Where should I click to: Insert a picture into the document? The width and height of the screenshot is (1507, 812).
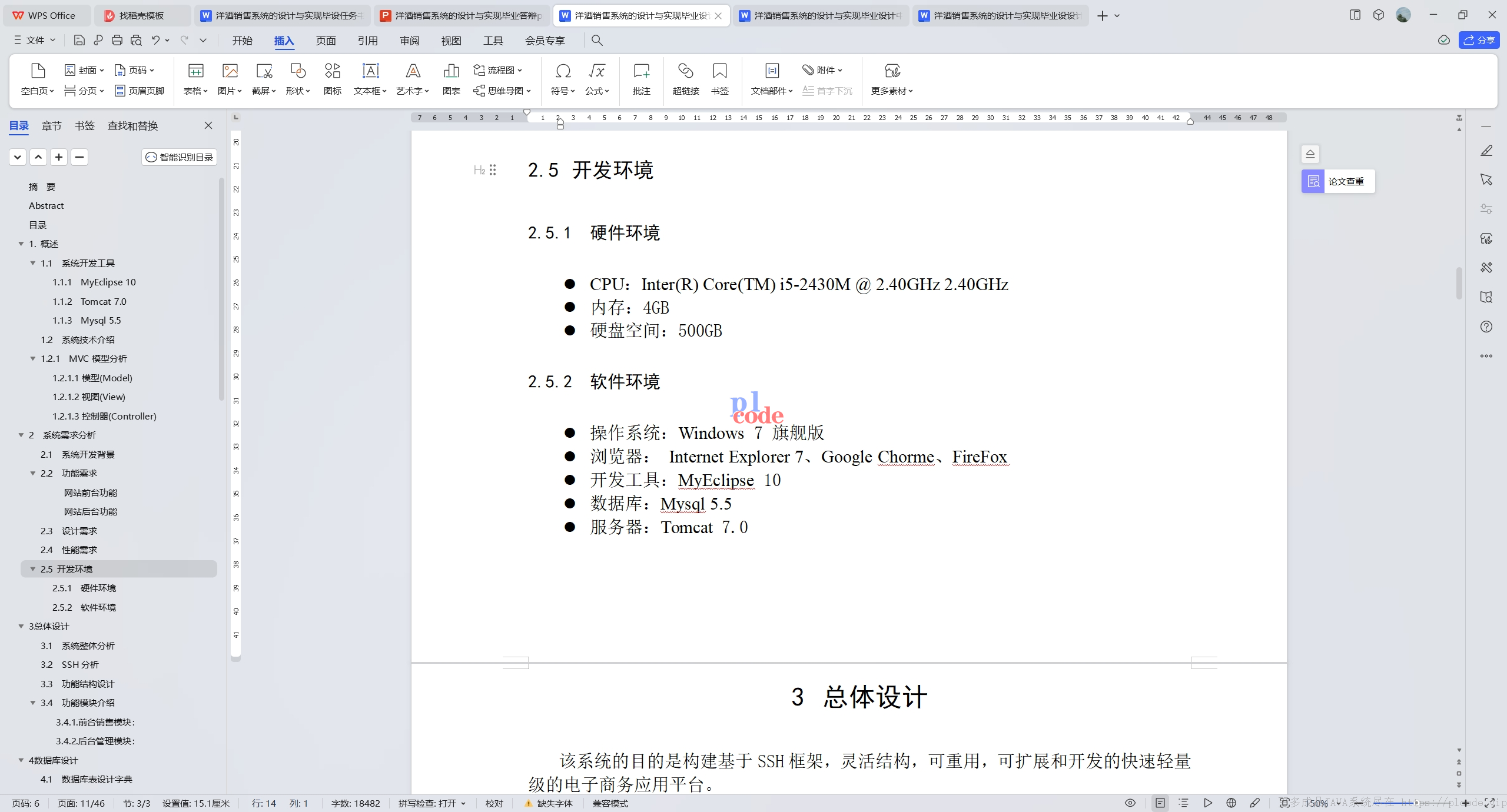point(230,79)
